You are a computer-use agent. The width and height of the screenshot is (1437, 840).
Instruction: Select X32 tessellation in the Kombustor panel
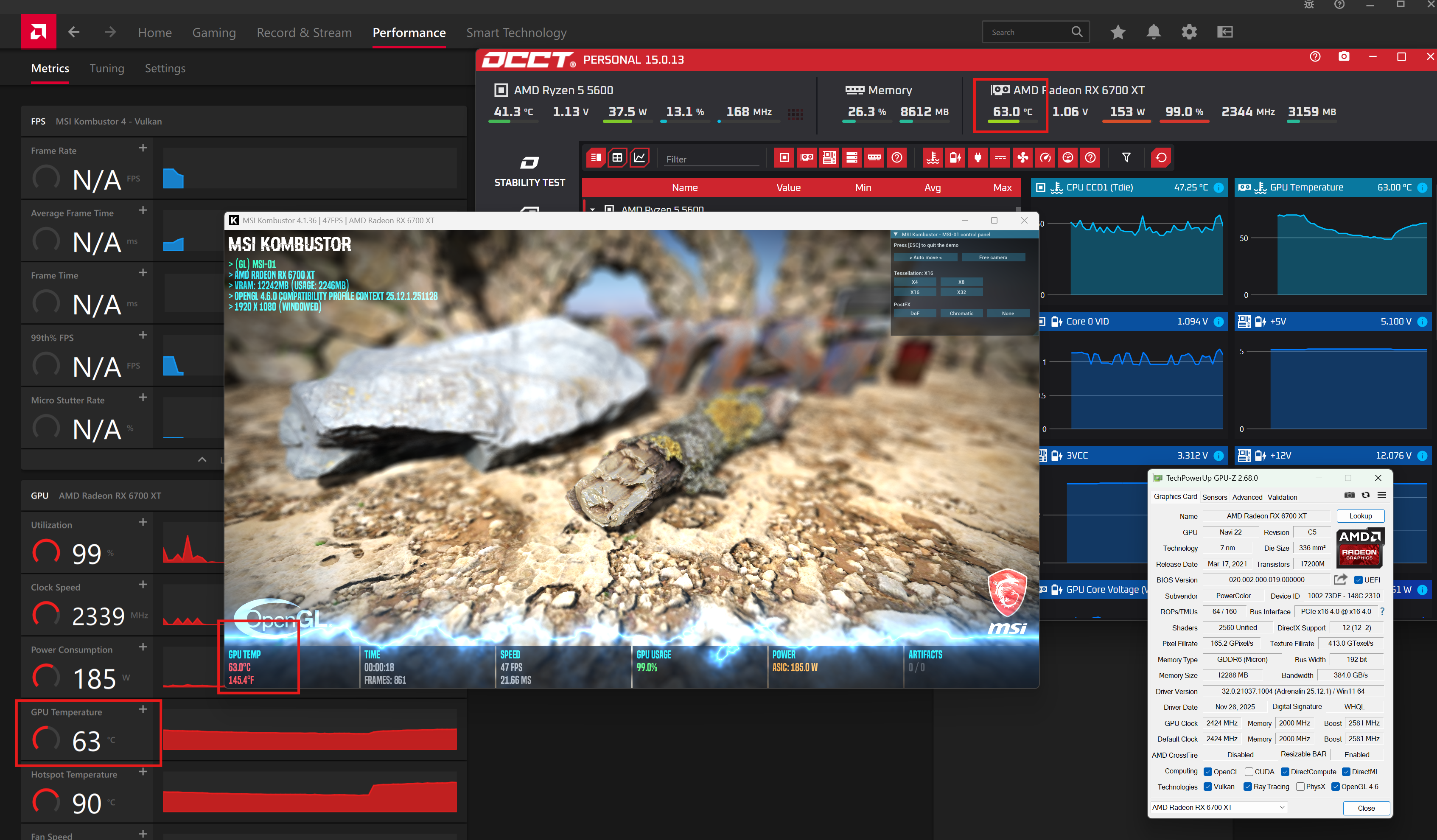[x=961, y=292]
